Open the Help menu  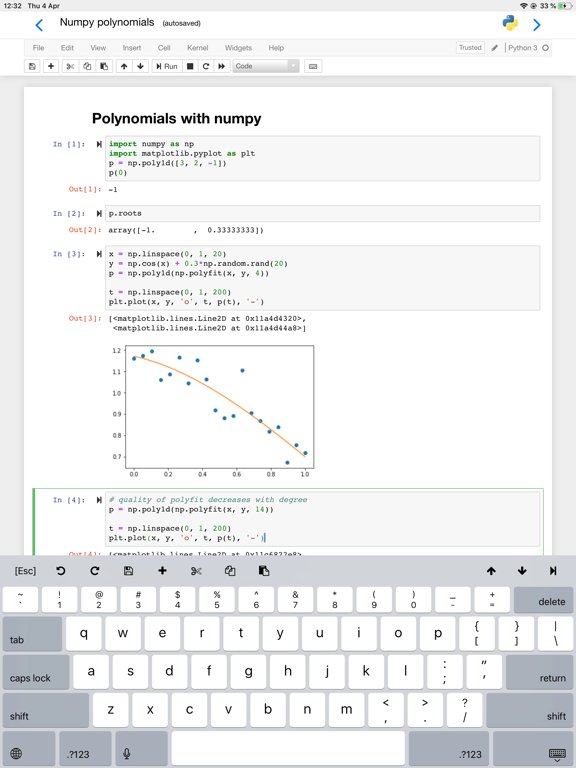coord(276,48)
